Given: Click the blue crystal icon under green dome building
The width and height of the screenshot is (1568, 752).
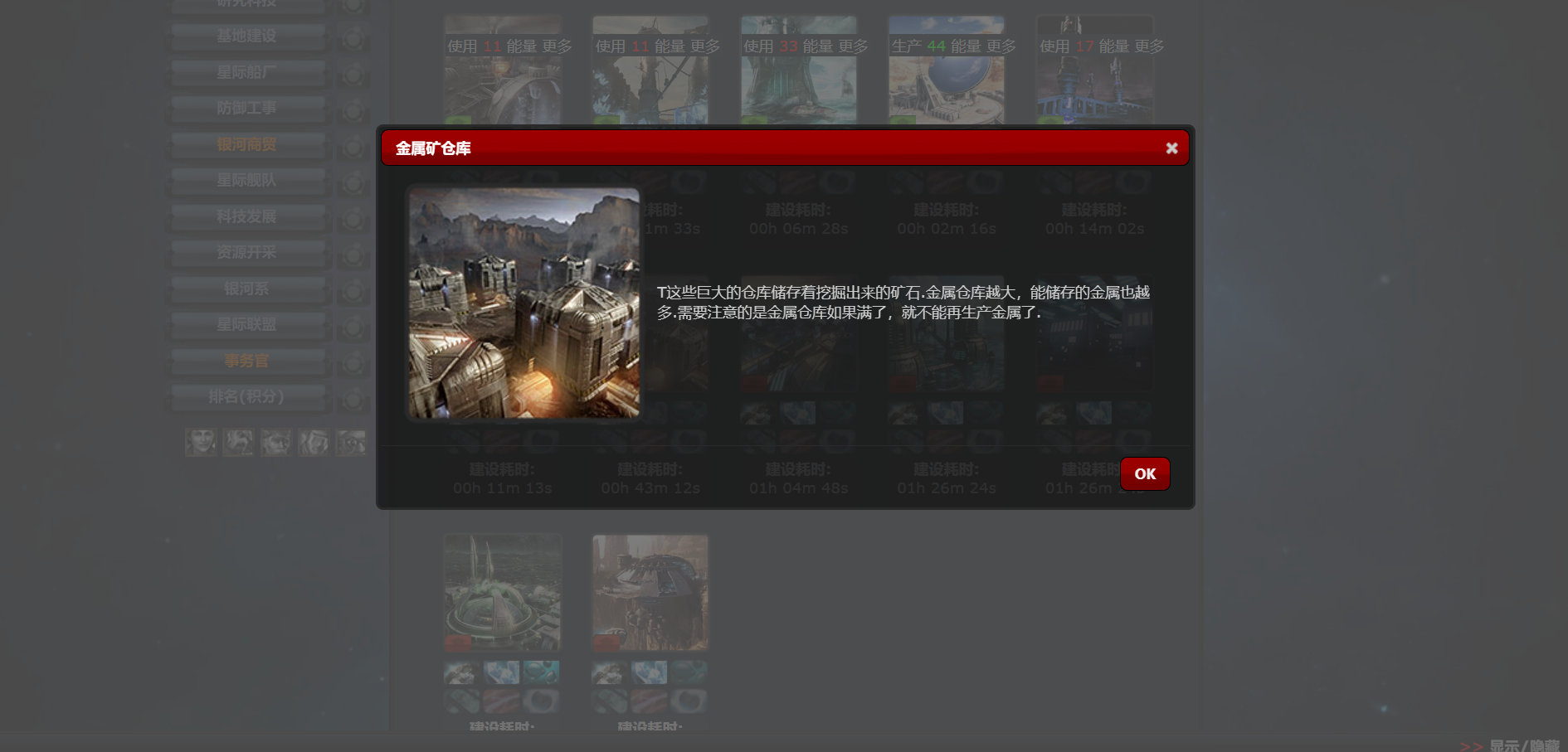Looking at the screenshot, I should click(x=501, y=672).
